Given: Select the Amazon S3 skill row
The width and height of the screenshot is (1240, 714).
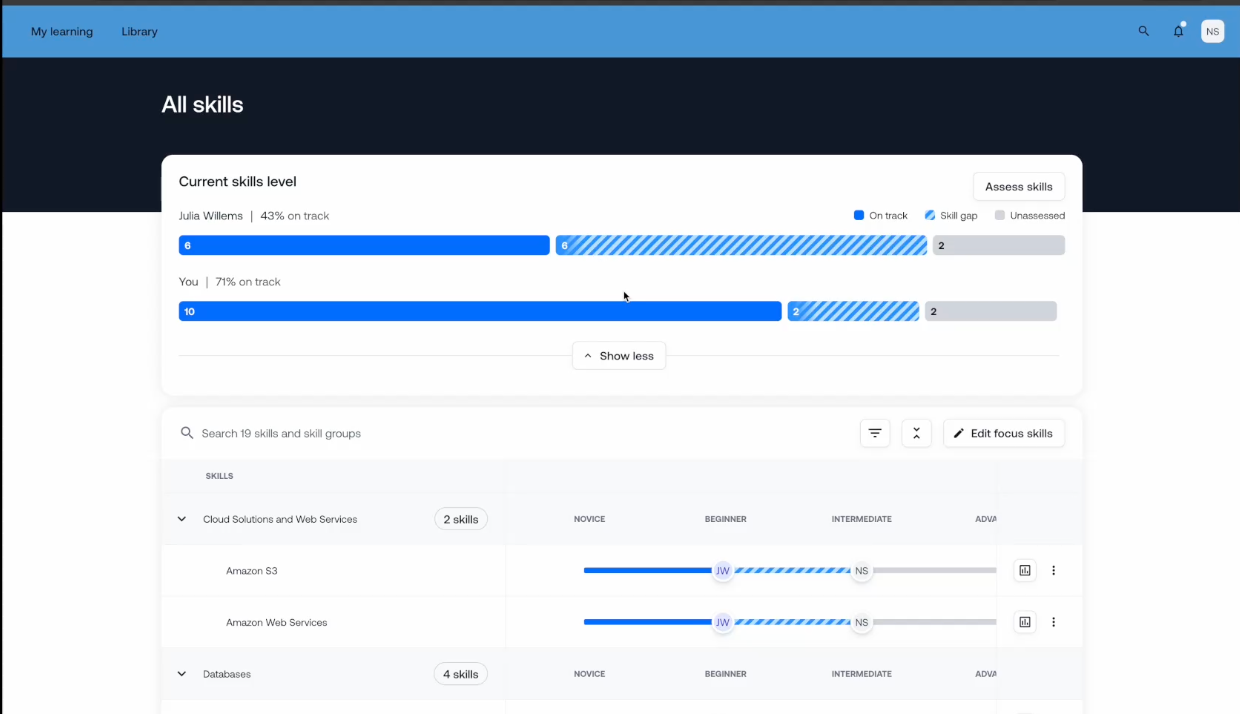Looking at the screenshot, I should point(621,570).
